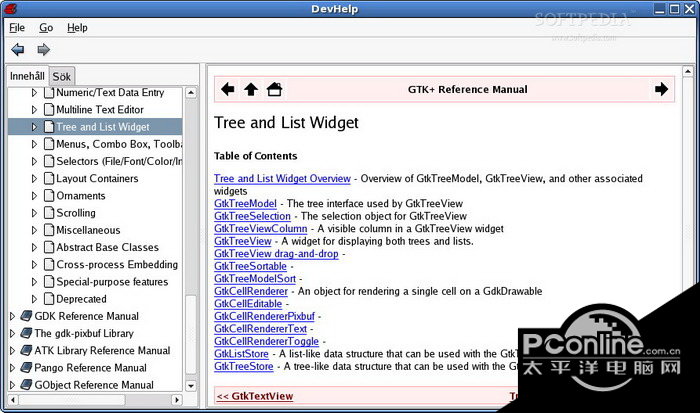Go up one level in manual header
700x413 pixels.
pyautogui.click(x=251, y=89)
